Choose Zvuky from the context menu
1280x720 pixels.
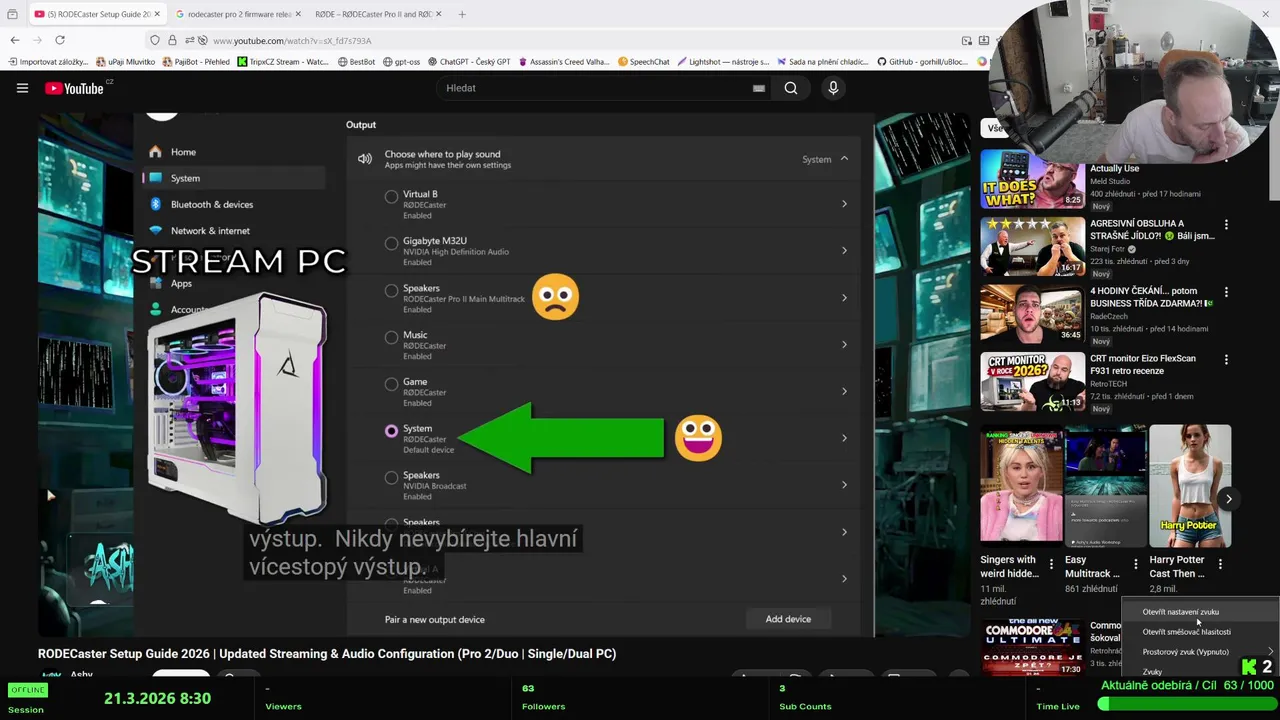(1153, 672)
